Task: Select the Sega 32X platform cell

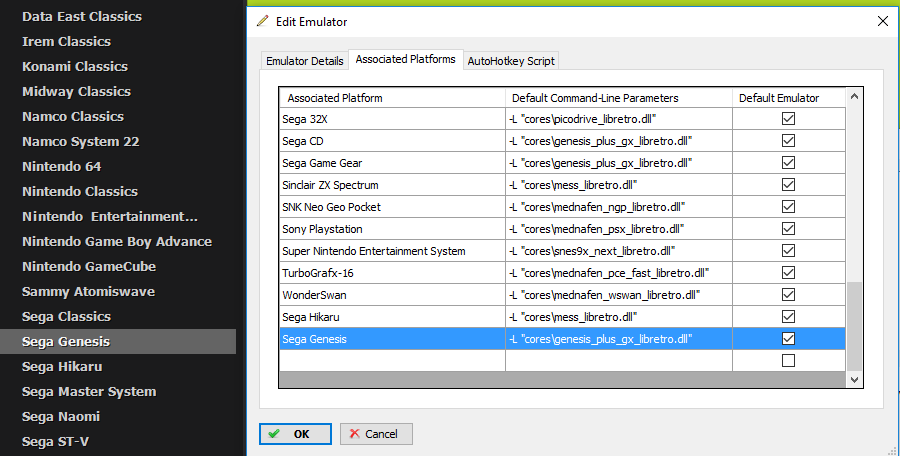Action: pos(392,119)
